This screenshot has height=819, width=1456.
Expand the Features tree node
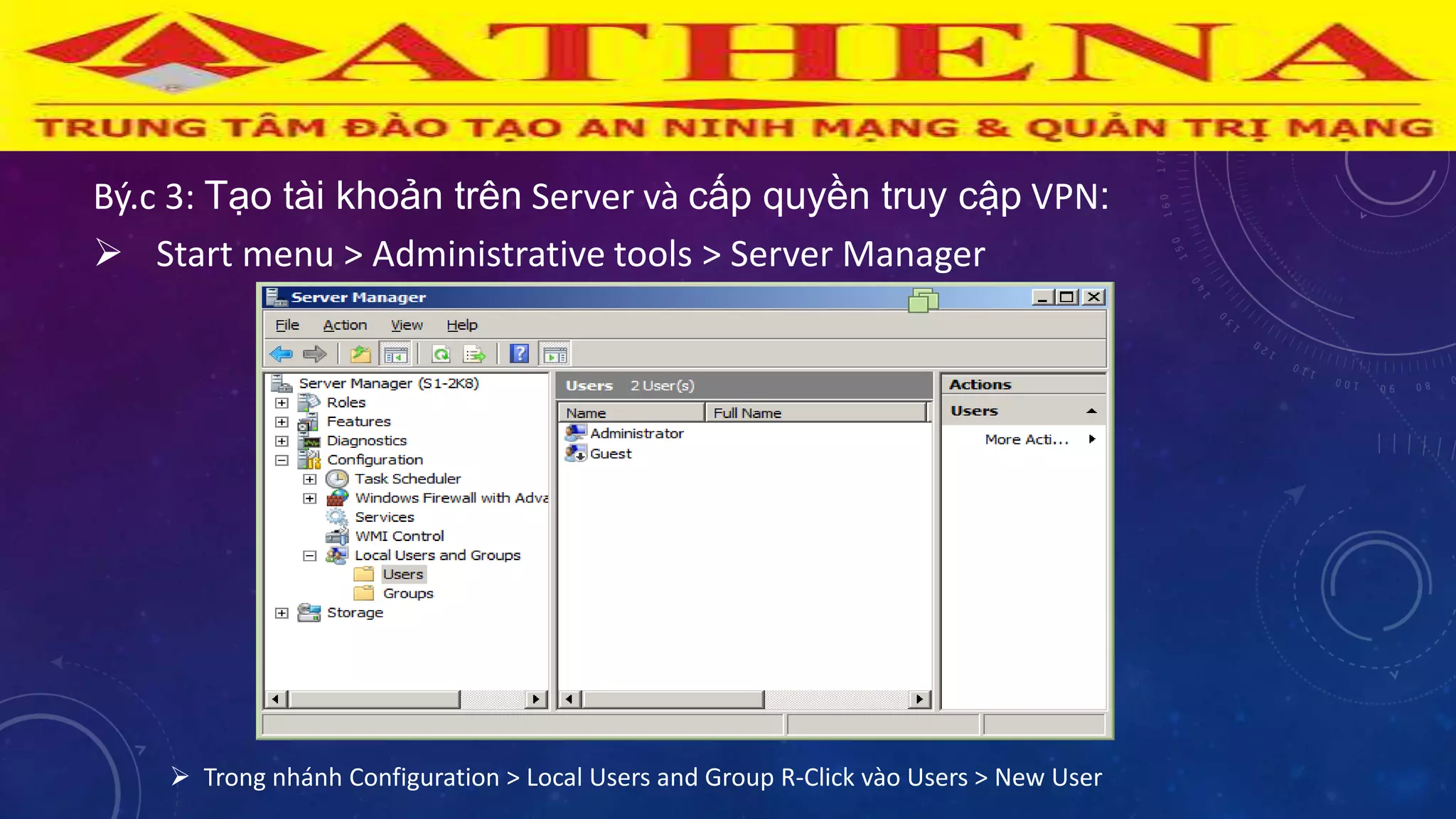(x=282, y=422)
